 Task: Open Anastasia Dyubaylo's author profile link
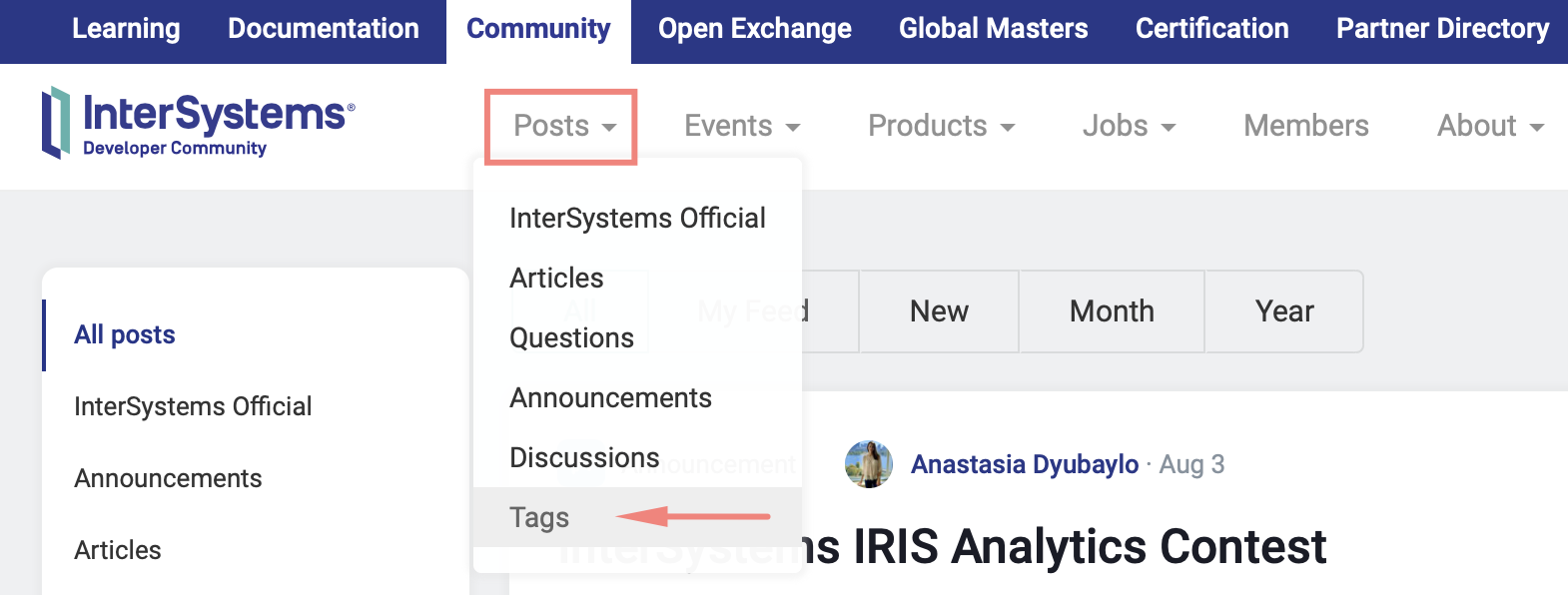[x=1024, y=464]
